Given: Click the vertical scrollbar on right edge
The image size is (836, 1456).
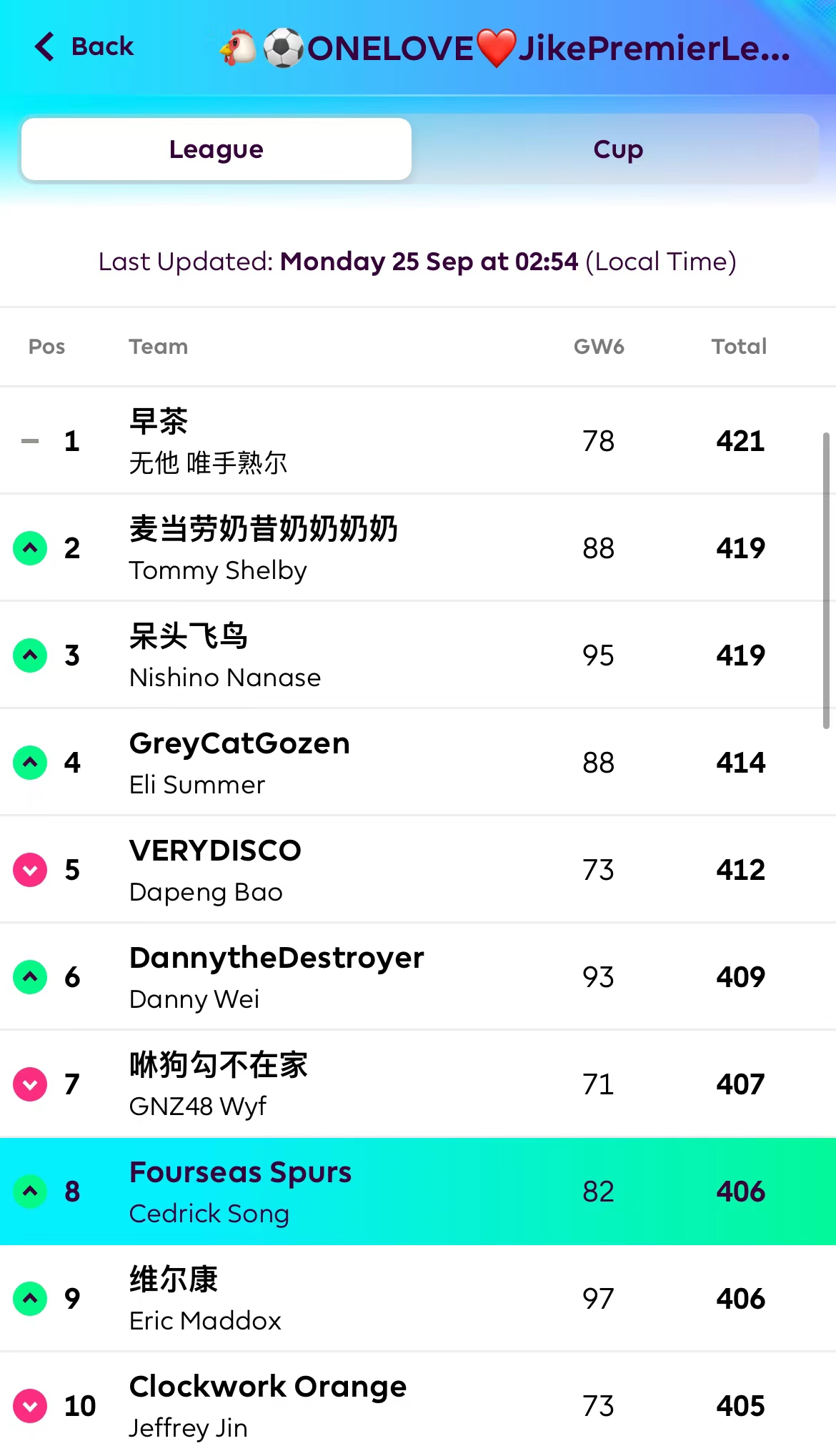Looking at the screenshot, I should tap(826, 580).
